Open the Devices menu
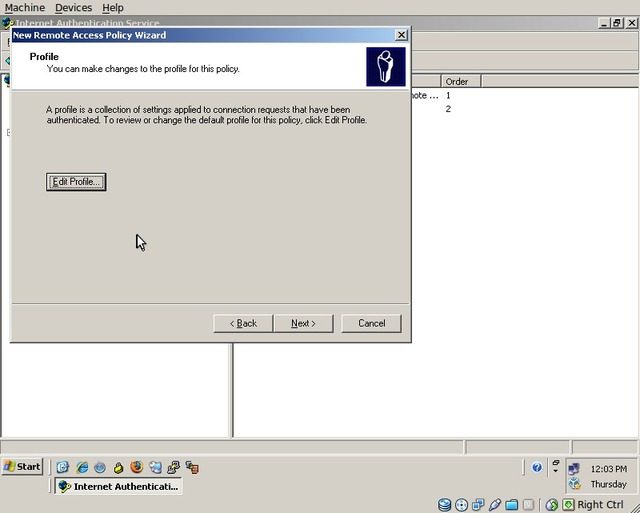Screen dimensions: 640x513 (73, 7)
